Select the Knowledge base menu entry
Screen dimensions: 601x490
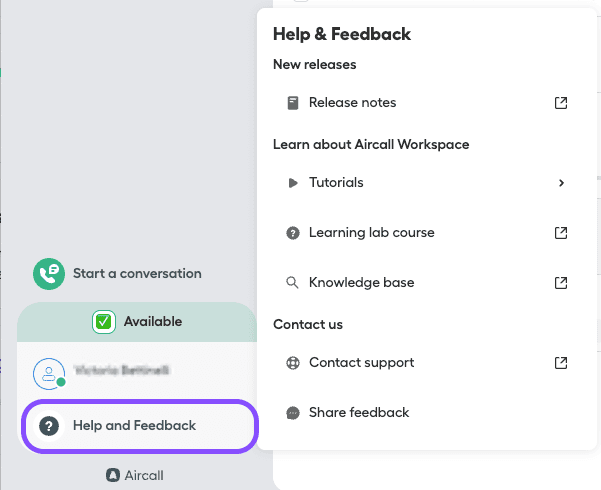(x=361, y=283)
